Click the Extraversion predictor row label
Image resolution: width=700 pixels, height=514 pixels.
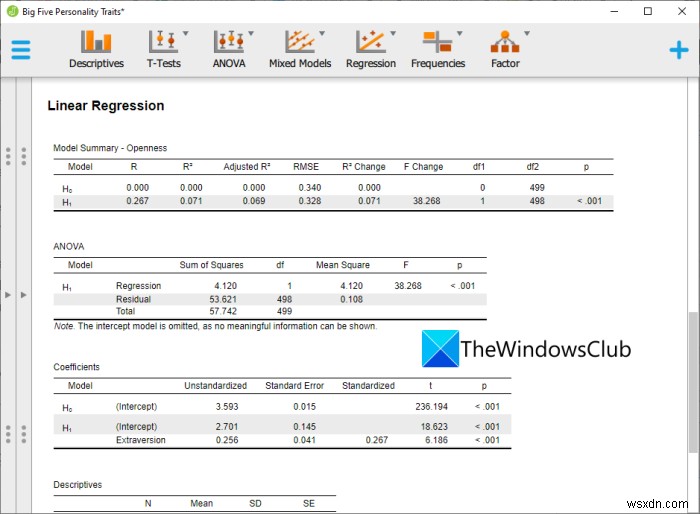click(141, 440)
